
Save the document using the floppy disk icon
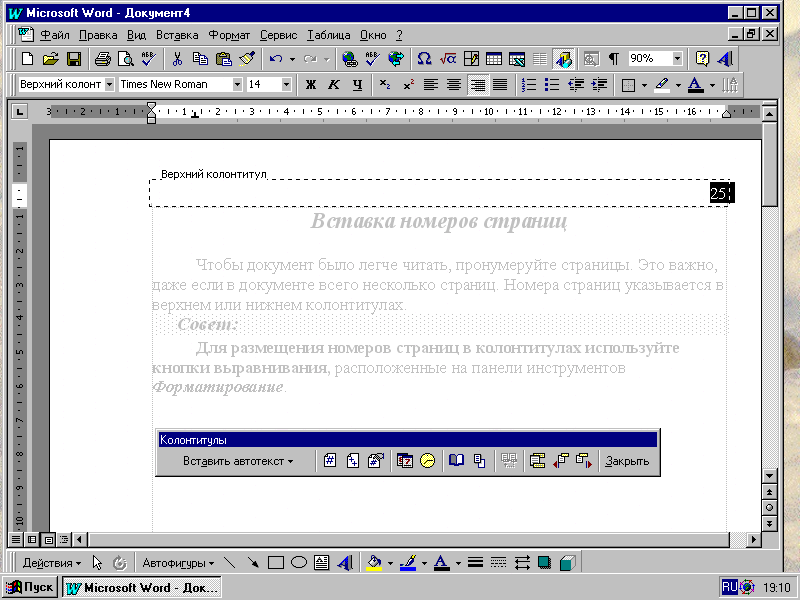[74, 59]
